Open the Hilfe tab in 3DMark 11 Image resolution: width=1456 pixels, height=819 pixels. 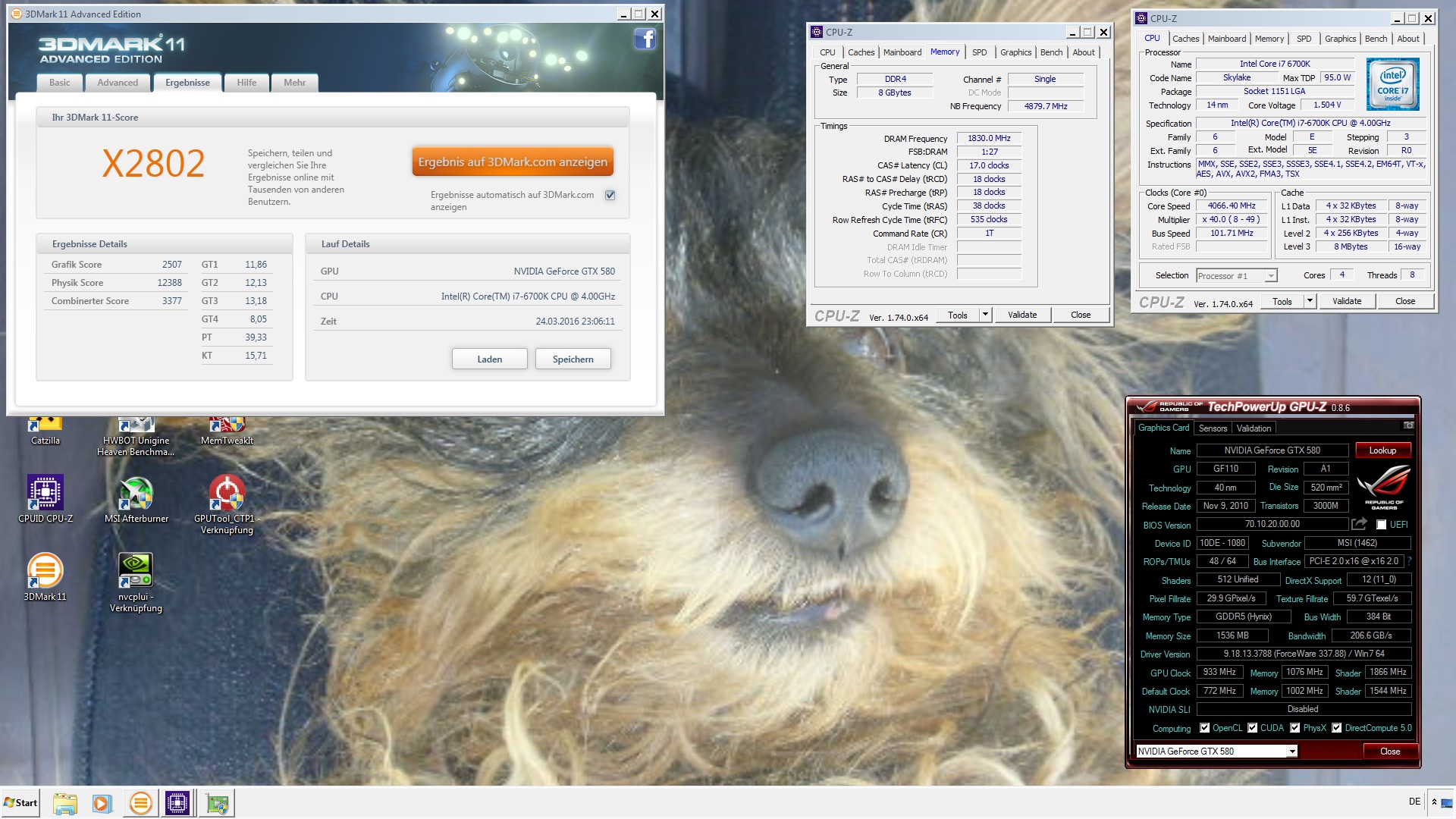coord(246,83)
